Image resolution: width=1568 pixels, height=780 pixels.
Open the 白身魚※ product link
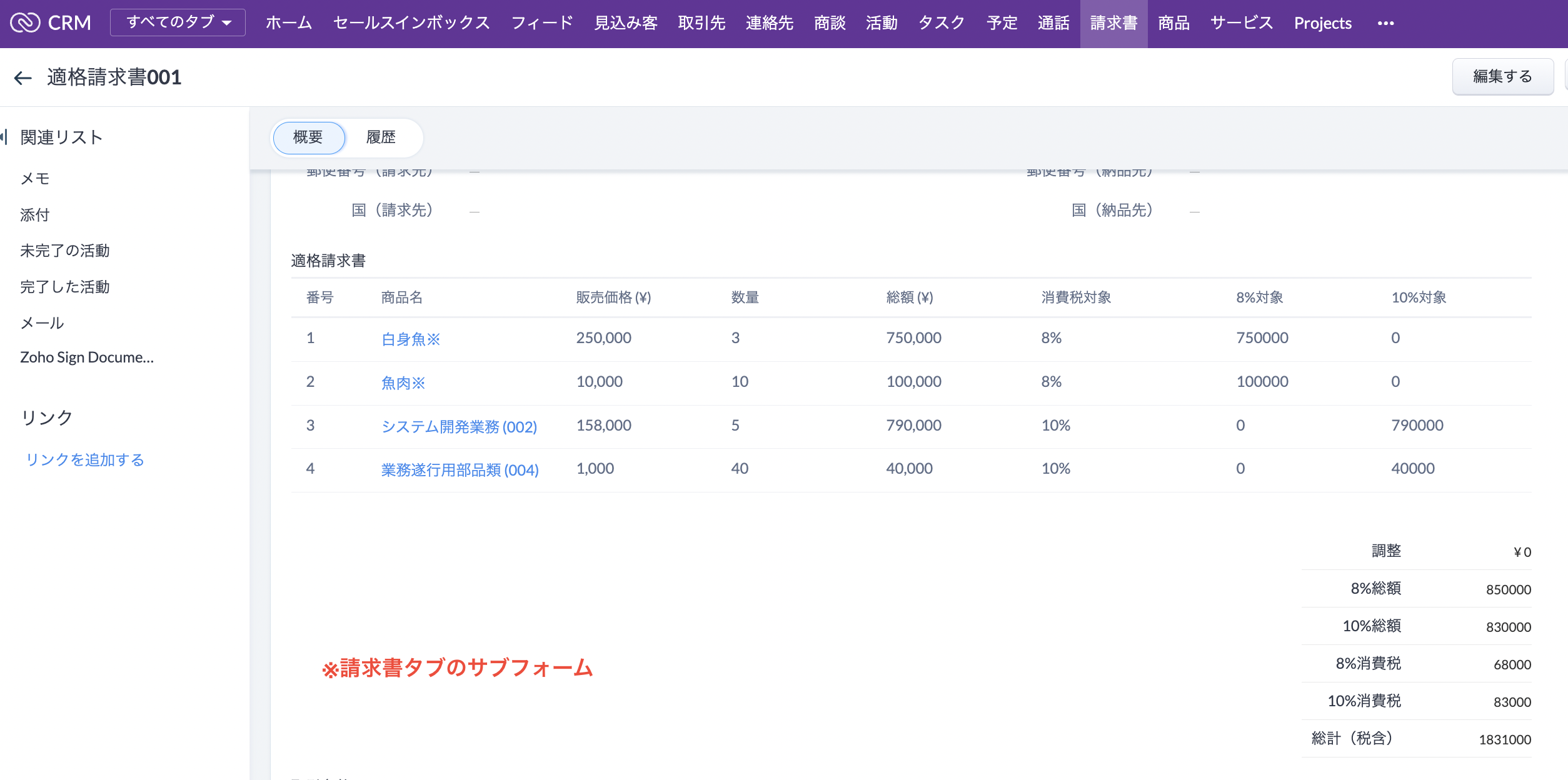coord(411,339)
